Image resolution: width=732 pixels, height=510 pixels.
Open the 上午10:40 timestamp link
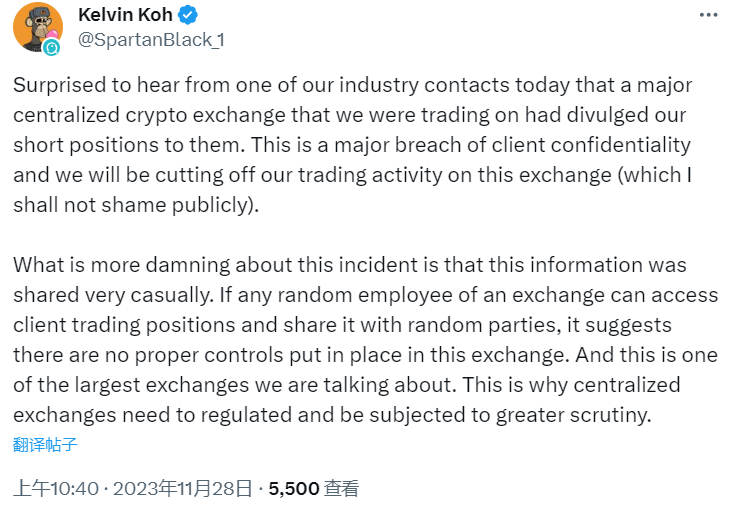pyautogui.click(x=56, y=489)
